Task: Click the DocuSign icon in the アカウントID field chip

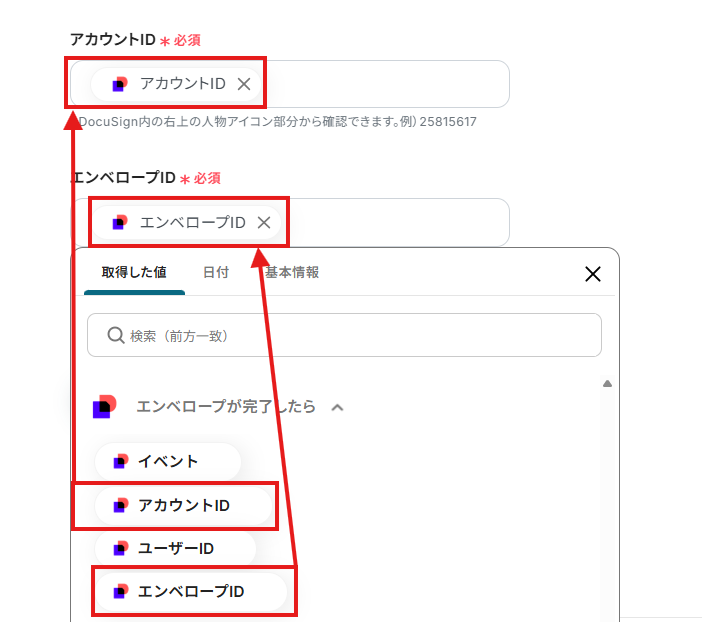Action: coord(120,84)
